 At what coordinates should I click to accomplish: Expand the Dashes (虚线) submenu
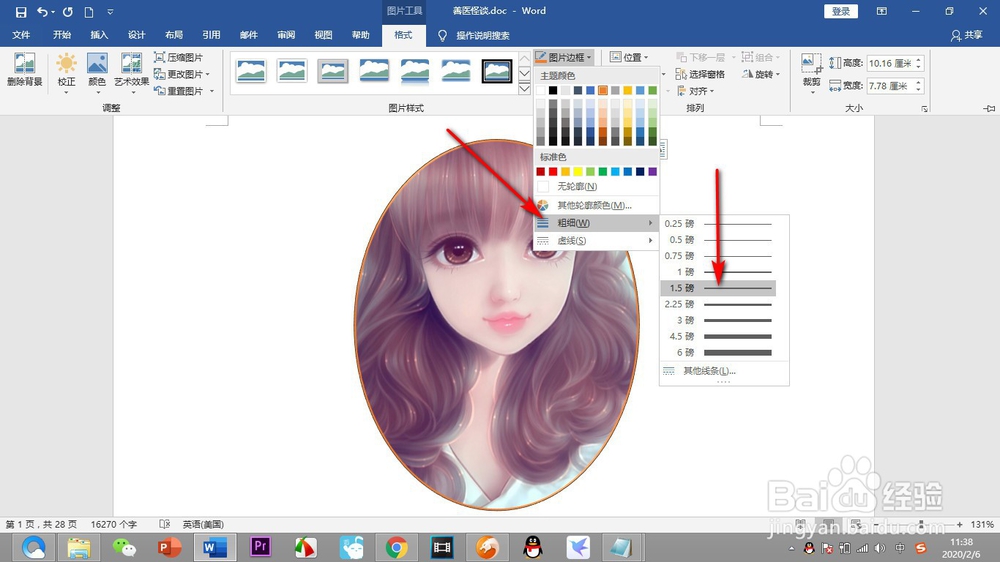click(595, 240)
